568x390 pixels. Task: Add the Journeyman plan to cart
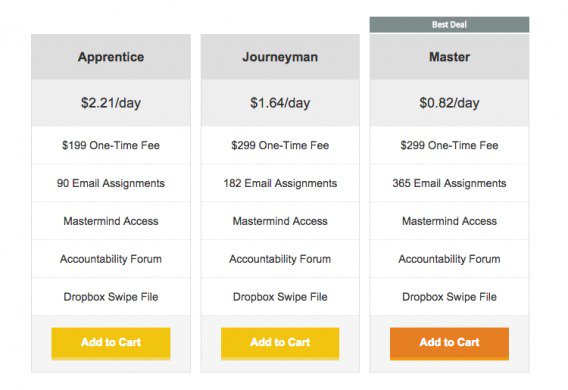pos(280,343)
